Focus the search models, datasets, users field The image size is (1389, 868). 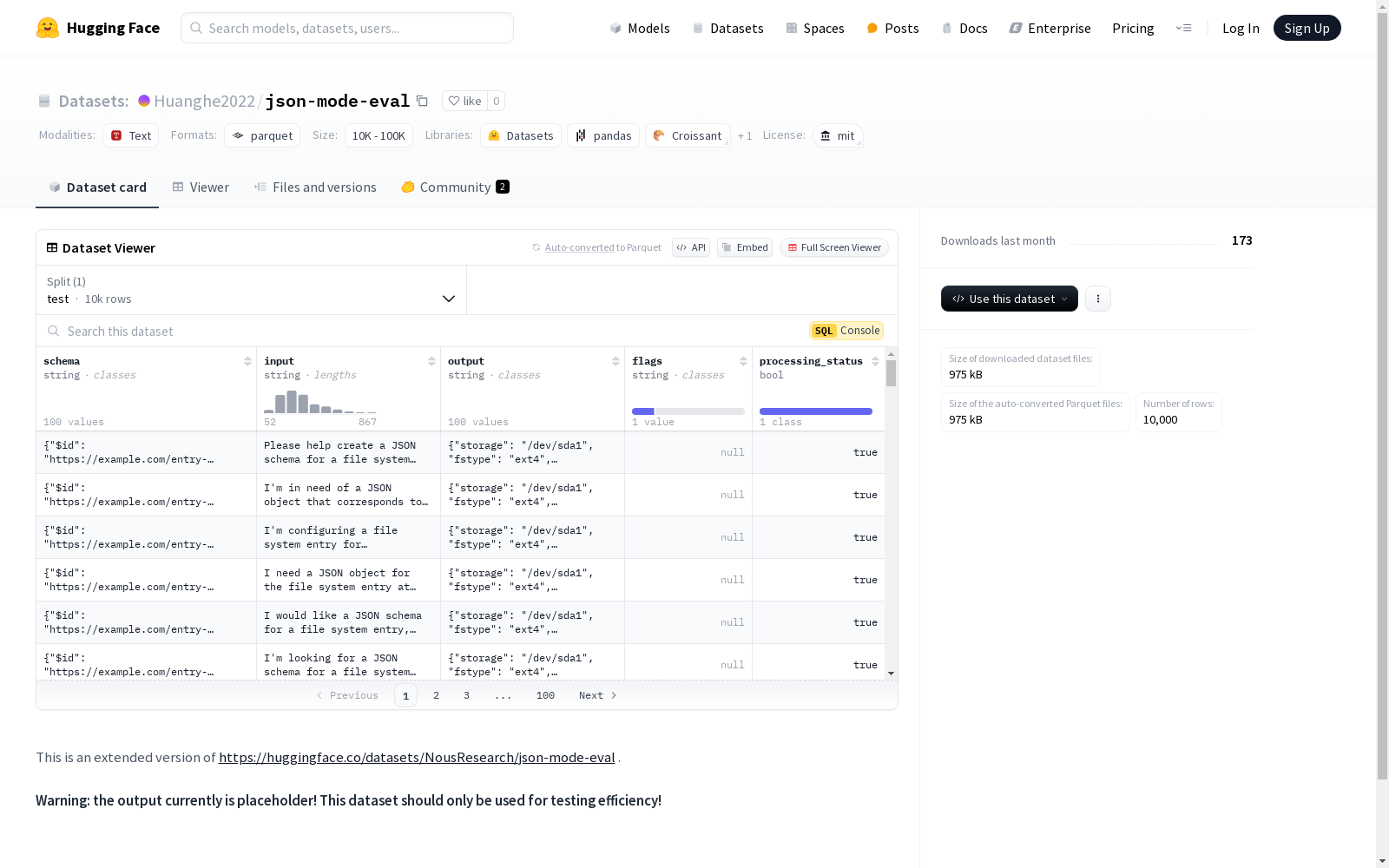click(x=347, y=28)
